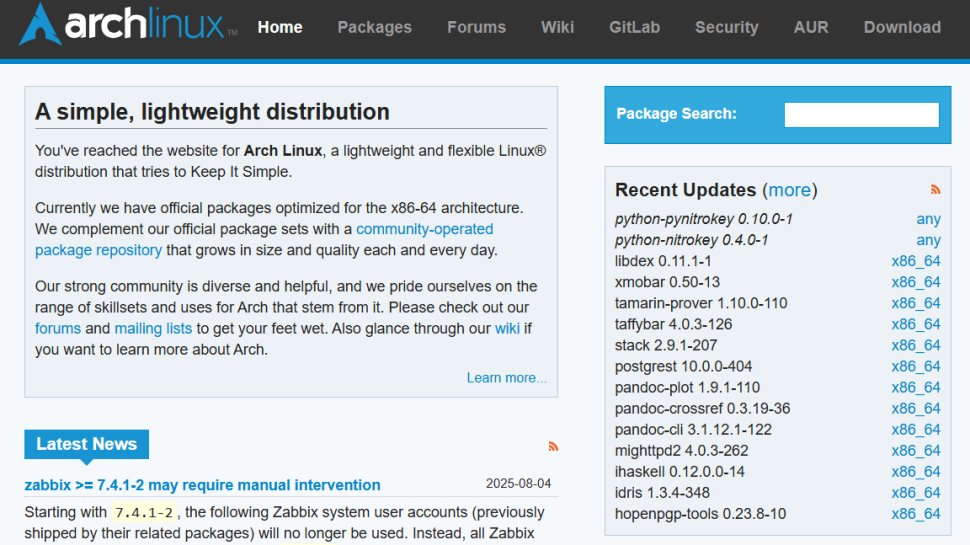Screen dimensions: 970x545
Task: Click x86_64 link in the ihaskell row
Action: [916, 471]
